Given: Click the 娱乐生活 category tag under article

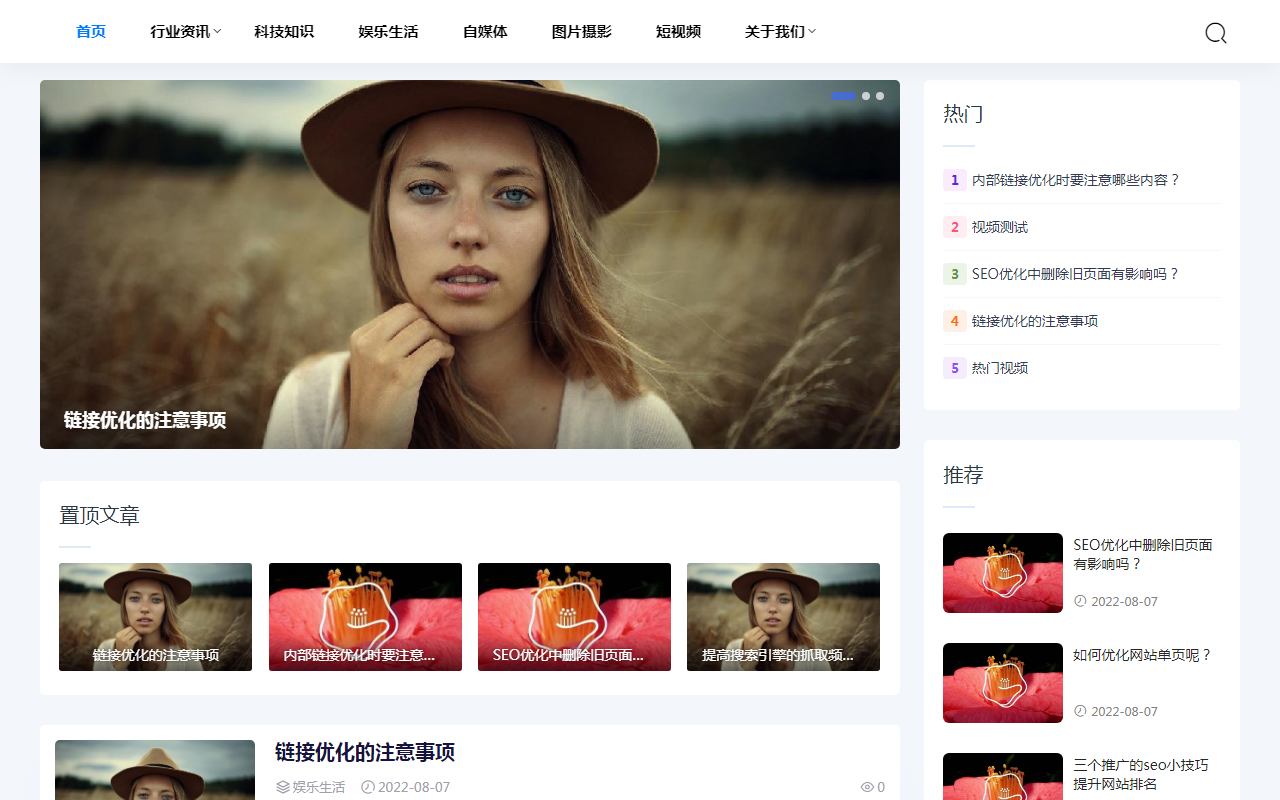Looking at the screenshot, I should pyautogui.click(x=318, y=787).
